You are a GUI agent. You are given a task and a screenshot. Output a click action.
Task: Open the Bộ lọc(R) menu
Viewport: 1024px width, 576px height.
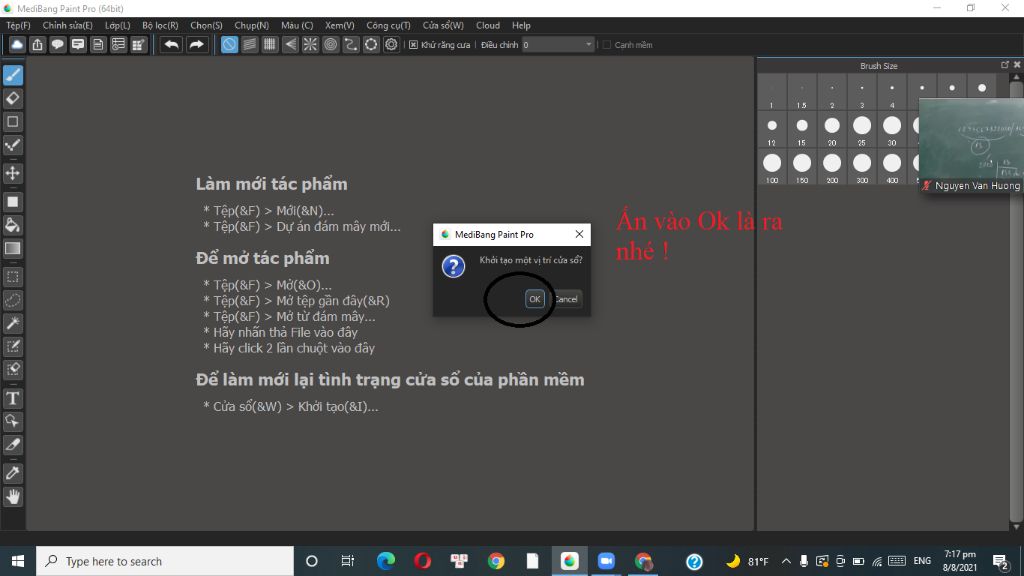click(160, 25)
